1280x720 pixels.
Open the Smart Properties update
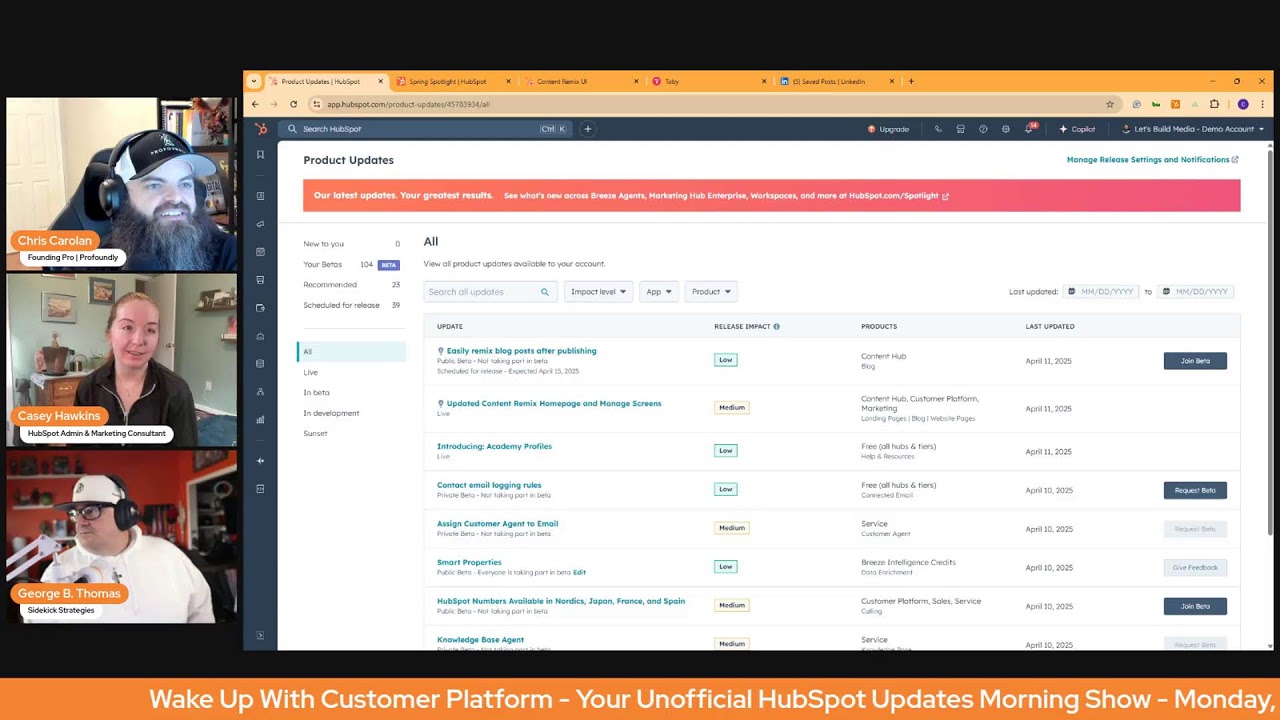pos(469,563)
